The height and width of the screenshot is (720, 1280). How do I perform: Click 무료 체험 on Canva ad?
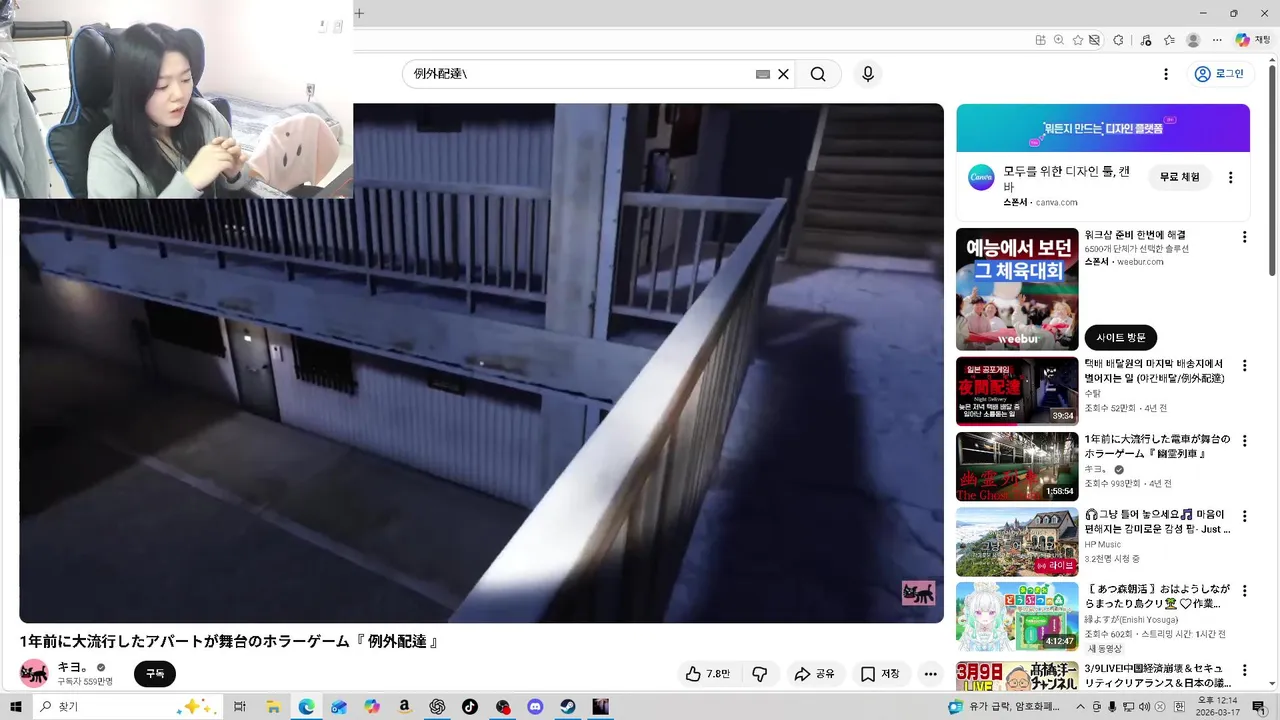1179,177
